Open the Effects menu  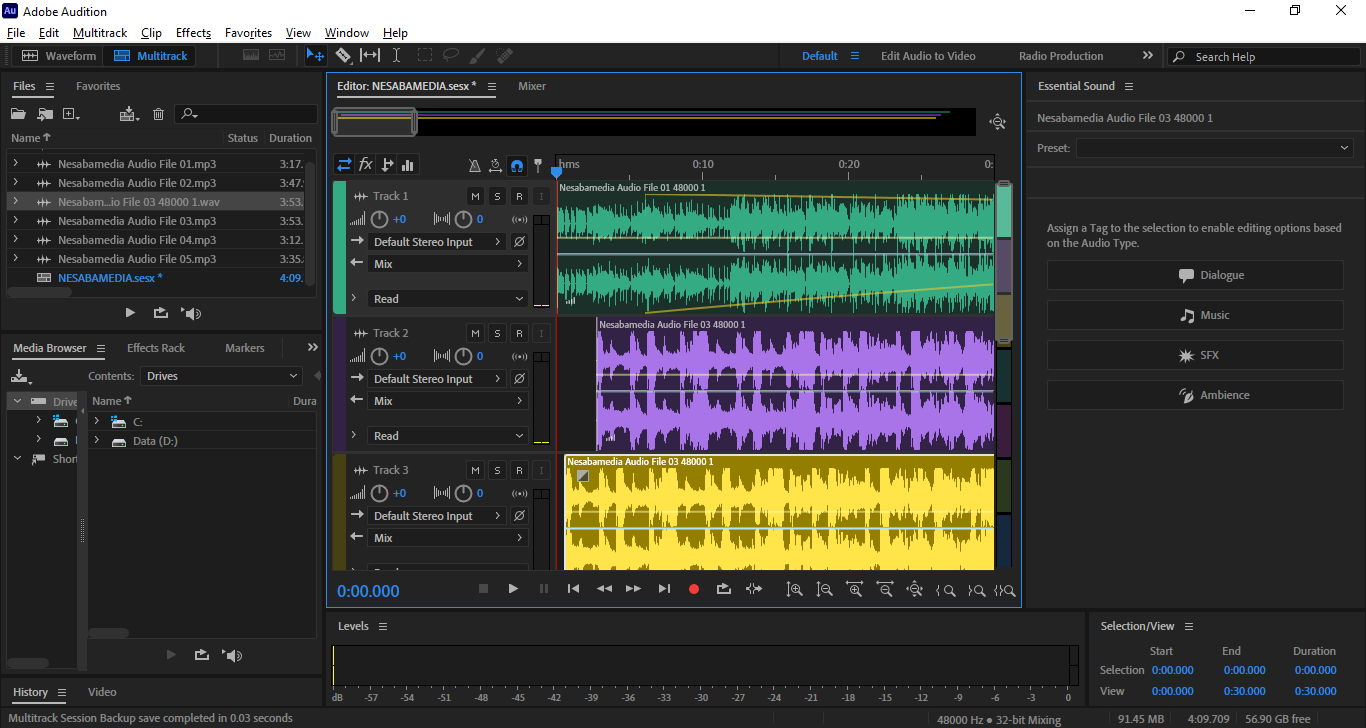(x=193, y=33)
